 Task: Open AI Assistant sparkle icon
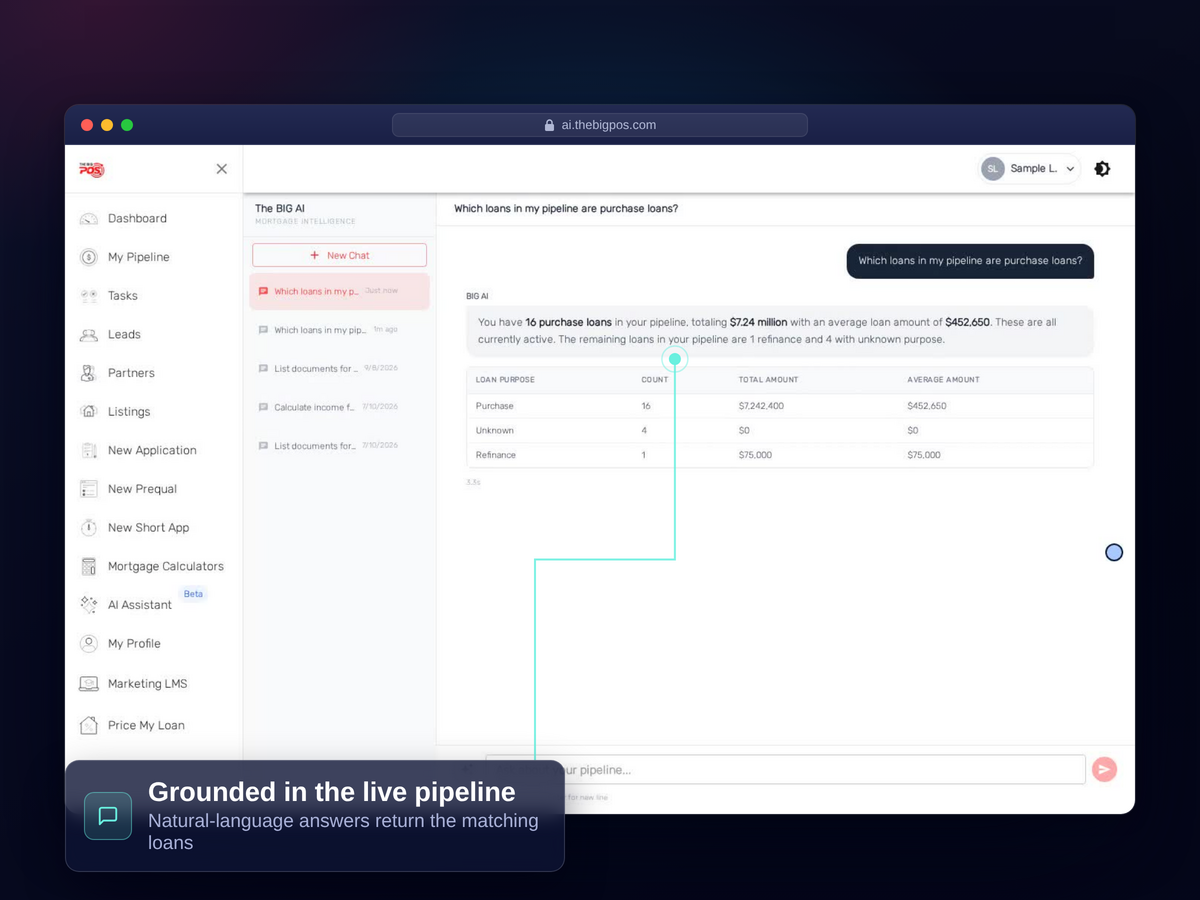coord(89,605)
